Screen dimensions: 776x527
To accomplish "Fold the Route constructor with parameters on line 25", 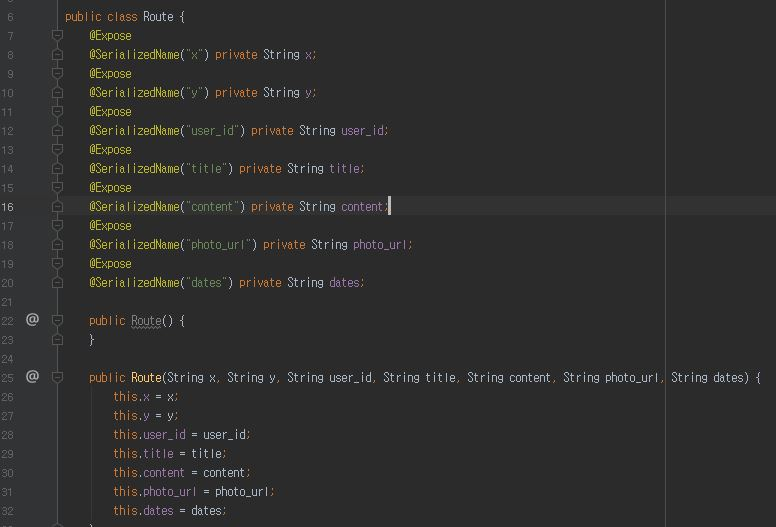I will click(57, 378).
